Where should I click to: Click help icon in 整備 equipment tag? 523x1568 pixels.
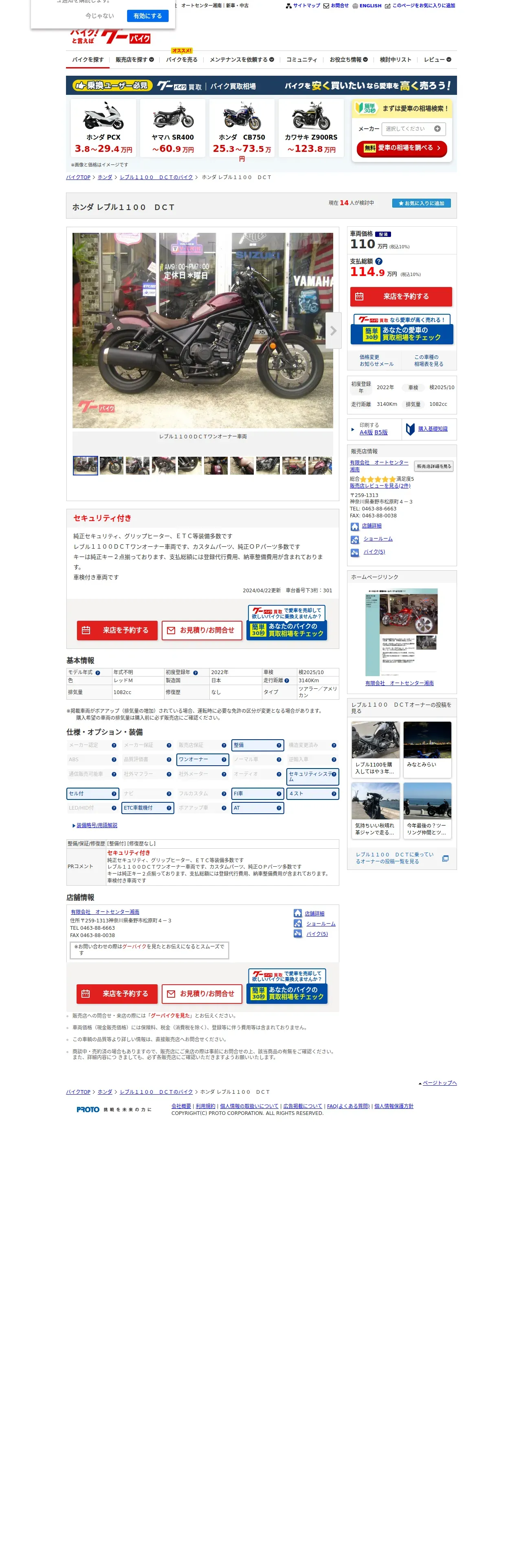click(279, 745)
